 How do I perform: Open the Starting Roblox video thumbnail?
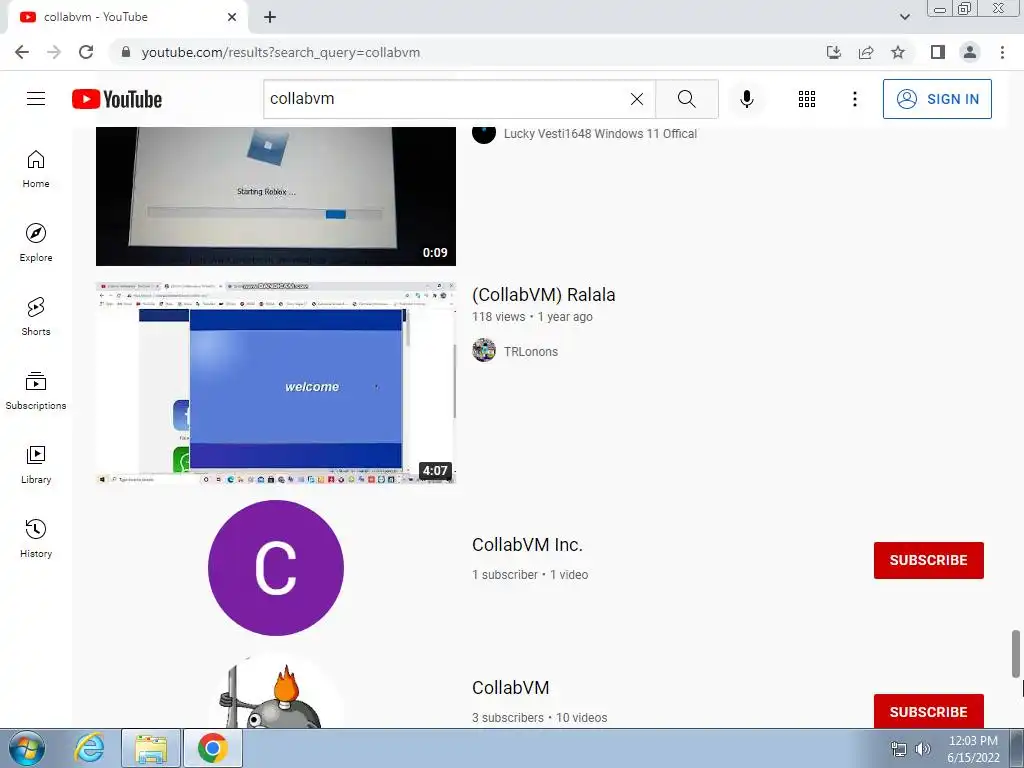point(276,196)
